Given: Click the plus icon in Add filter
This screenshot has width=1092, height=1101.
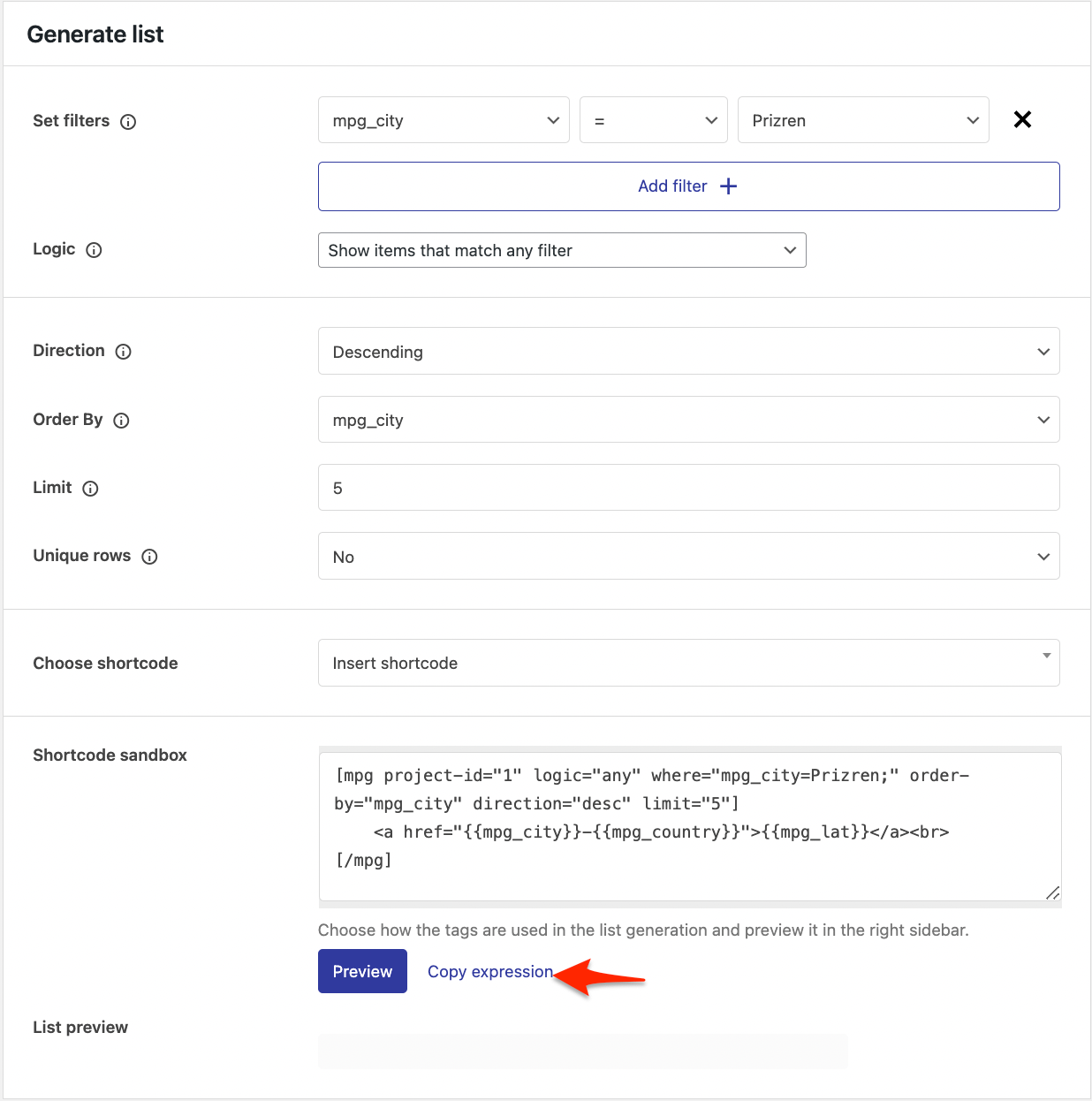Looking at the screenshot, I should coord(729,186).
